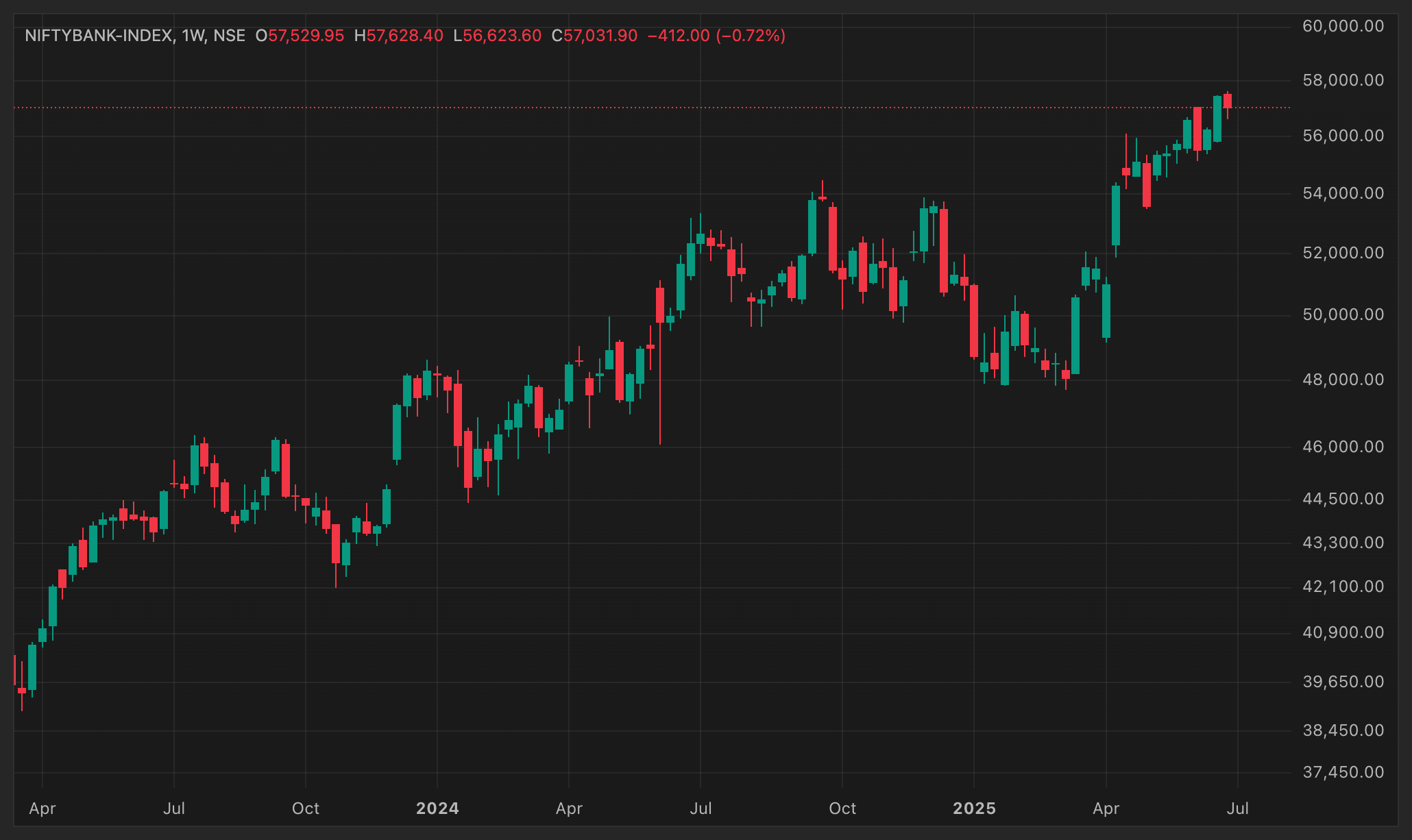Click the Apr label between 2024 and 2025
The width and height of the screenshot is (1412, 840).
(569, 808)
